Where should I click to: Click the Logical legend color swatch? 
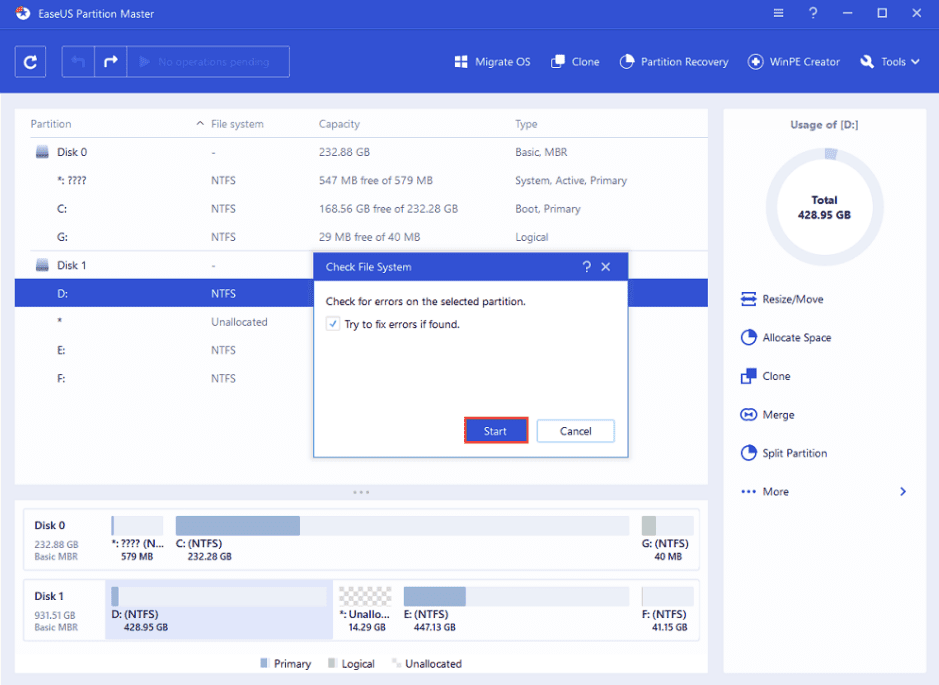coord(332,663)
